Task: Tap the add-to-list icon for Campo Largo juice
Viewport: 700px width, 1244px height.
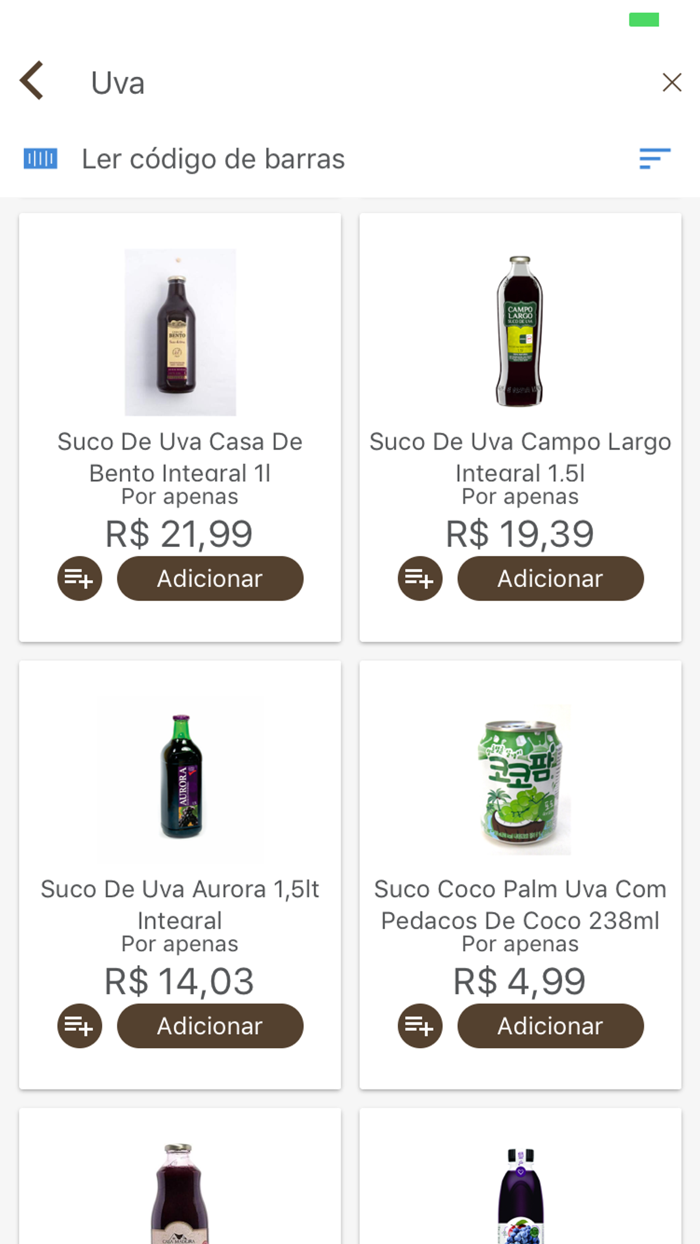Action: [419, 578]
